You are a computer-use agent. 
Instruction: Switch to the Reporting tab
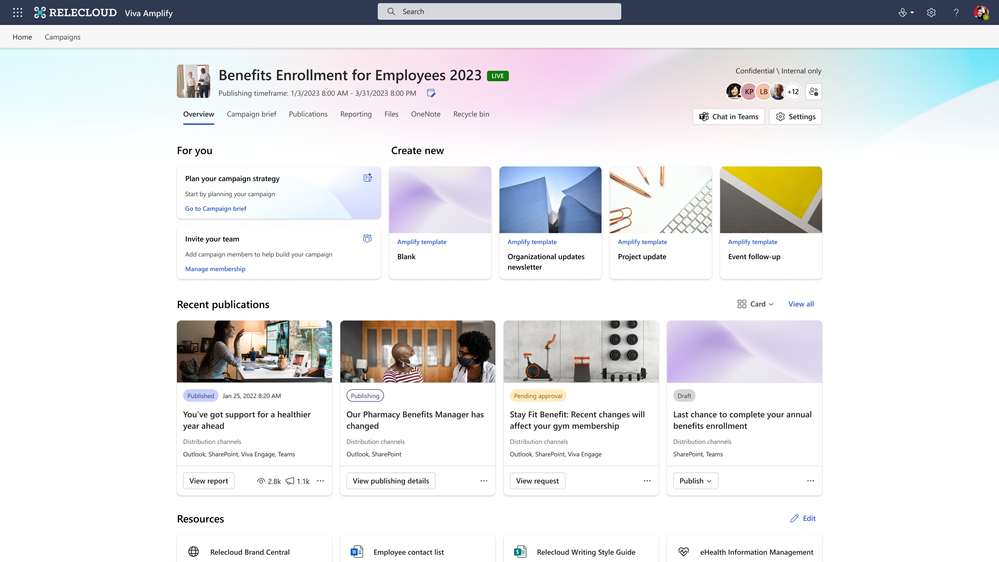[356, 114]
